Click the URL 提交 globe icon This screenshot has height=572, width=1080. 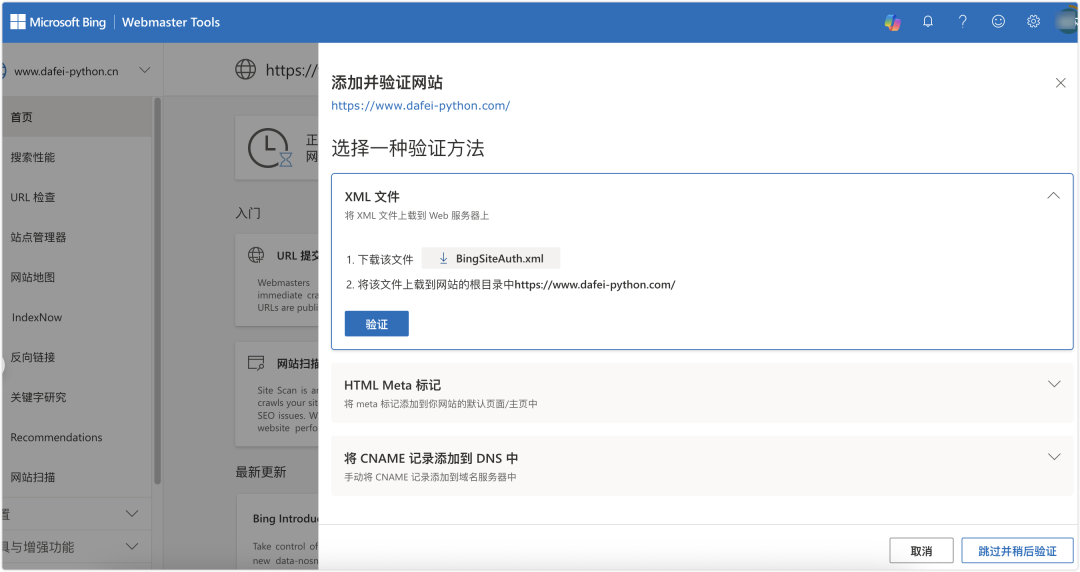pyautogui.click(x=256, y=255)
